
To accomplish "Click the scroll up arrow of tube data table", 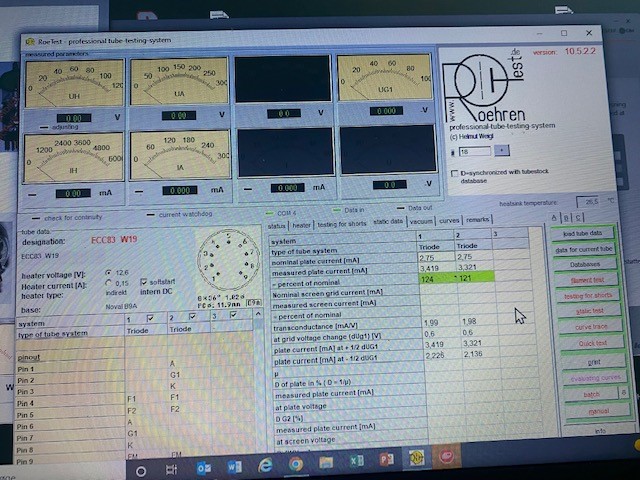I will pos(258,313).
